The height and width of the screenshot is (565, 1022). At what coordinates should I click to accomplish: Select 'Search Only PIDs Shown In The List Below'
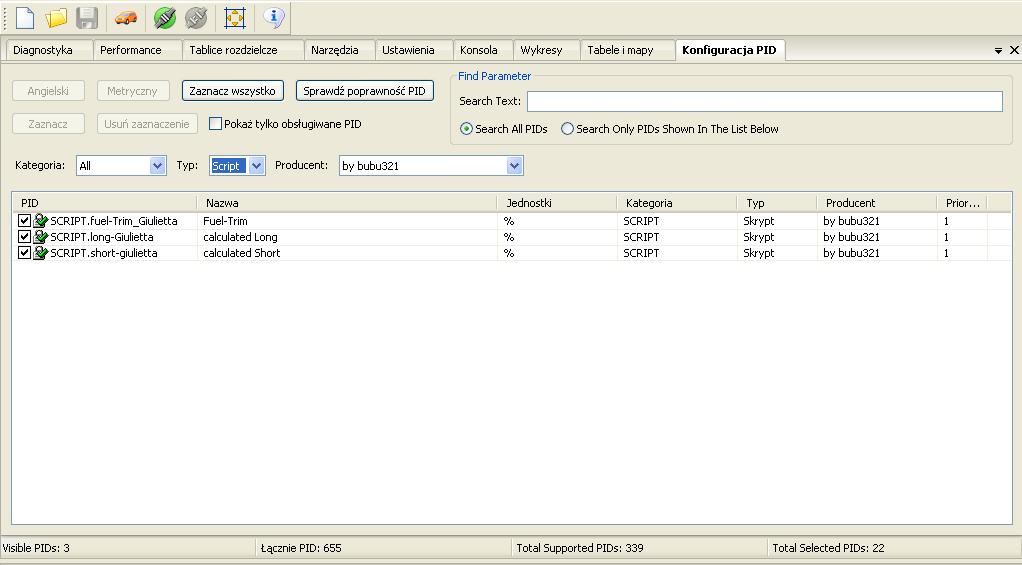click(567, 129)
